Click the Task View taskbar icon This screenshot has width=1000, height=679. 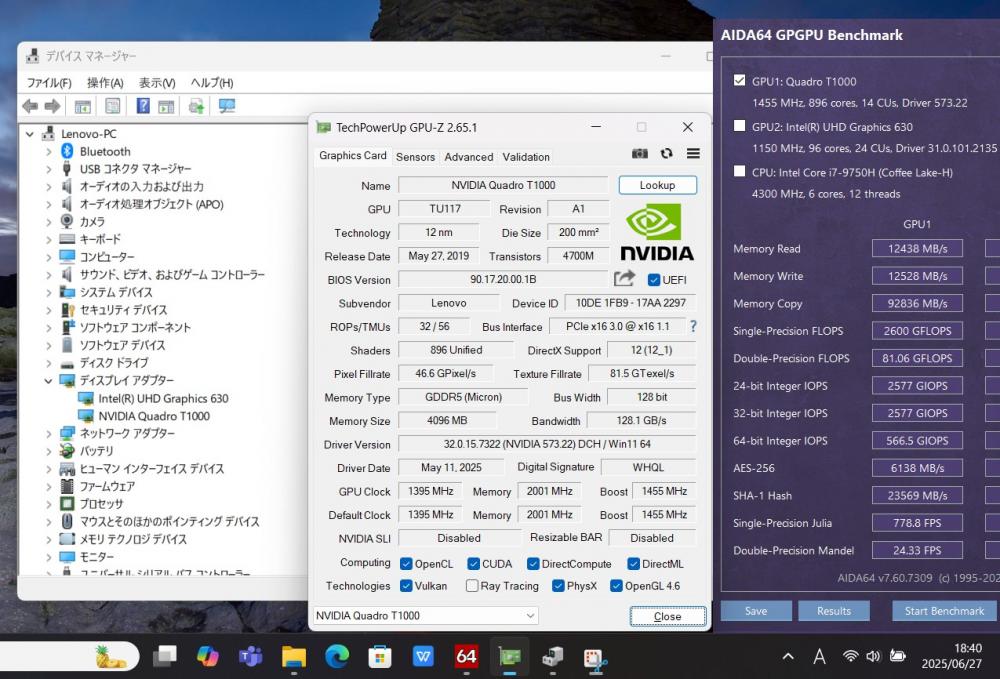[165, 655]
